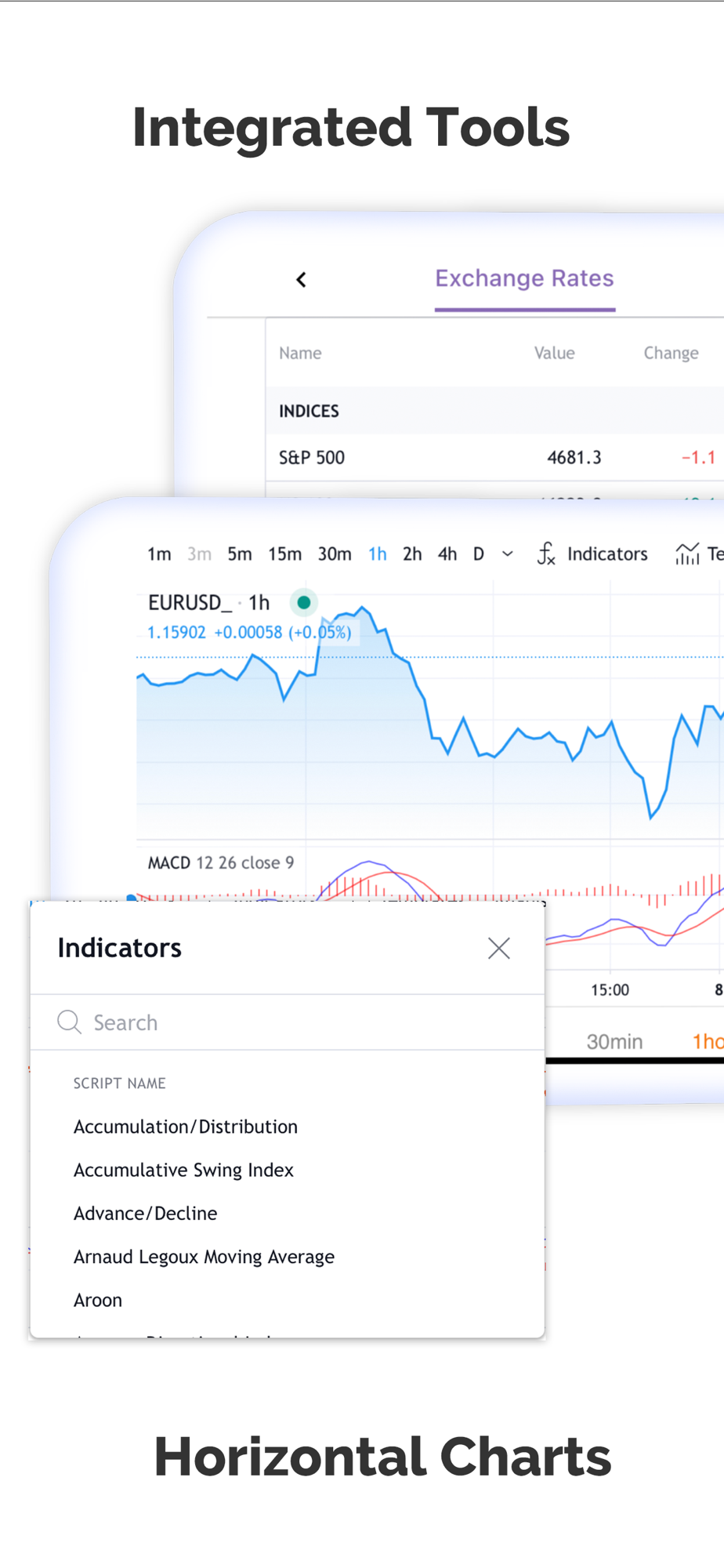
Task: Add the Accumulation/Distribution indicator
Action: click(x=186, y=1127)
